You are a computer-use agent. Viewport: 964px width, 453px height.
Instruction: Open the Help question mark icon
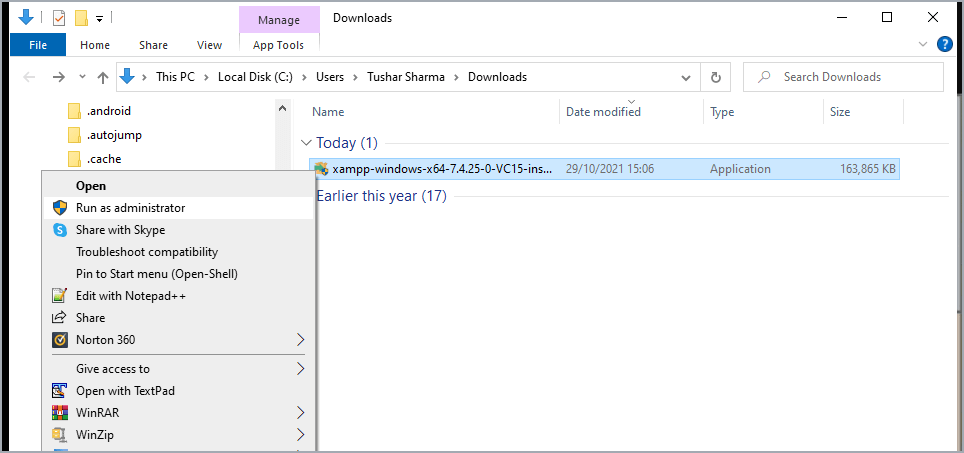click(944, 45)
